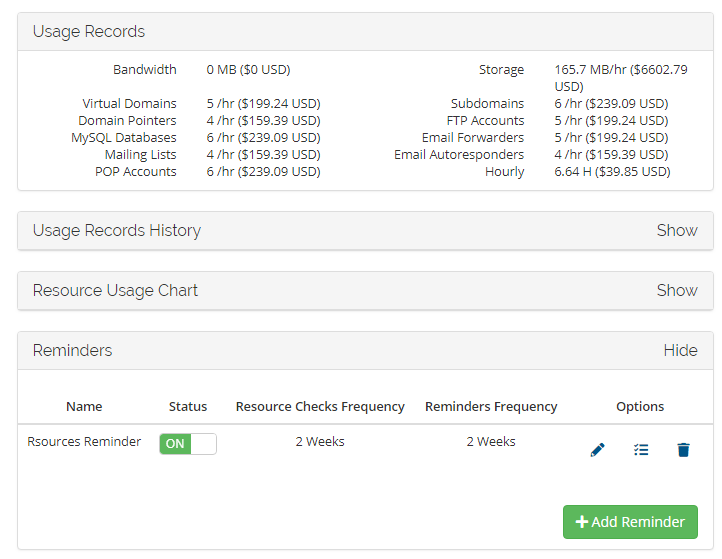Click the Mailing Lists label
The width and height of the screenshot is (722, 559).
click(x=140, y=155)
